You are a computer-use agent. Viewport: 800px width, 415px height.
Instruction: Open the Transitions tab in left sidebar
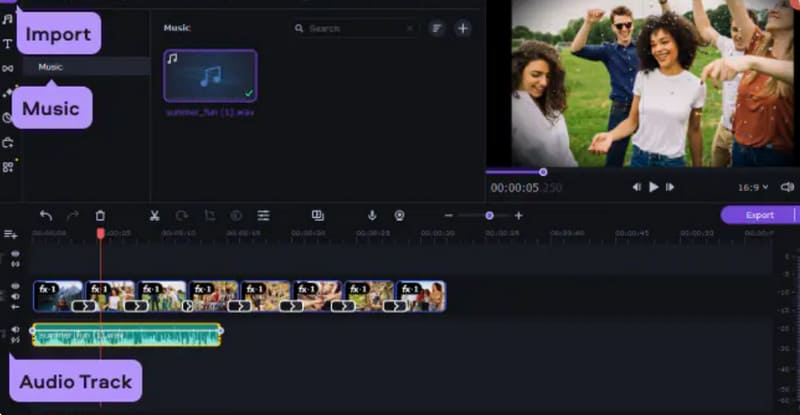[x=8, y=68]
